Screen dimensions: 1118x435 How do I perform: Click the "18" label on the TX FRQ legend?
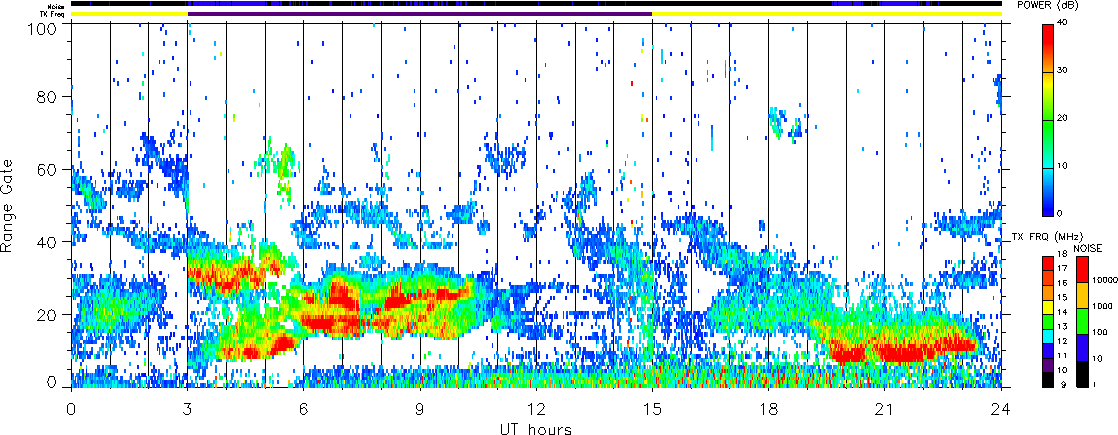[x=1062, y=255]
